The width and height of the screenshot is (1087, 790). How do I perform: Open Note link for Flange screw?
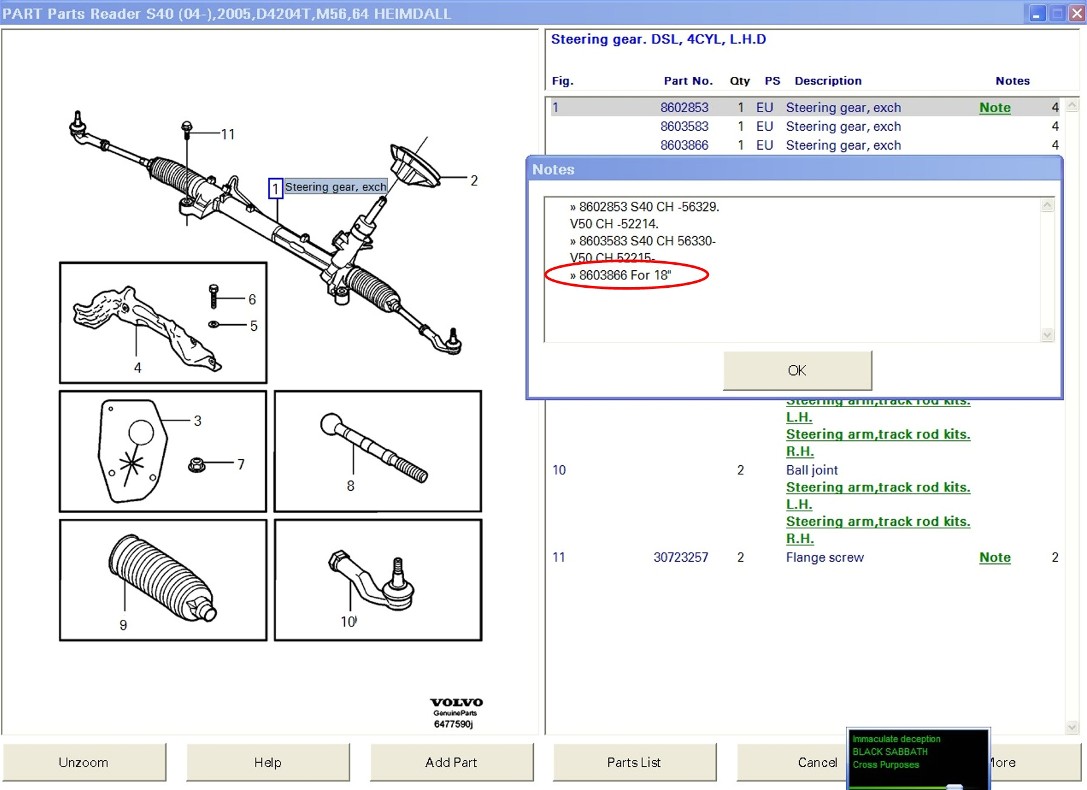995,557
